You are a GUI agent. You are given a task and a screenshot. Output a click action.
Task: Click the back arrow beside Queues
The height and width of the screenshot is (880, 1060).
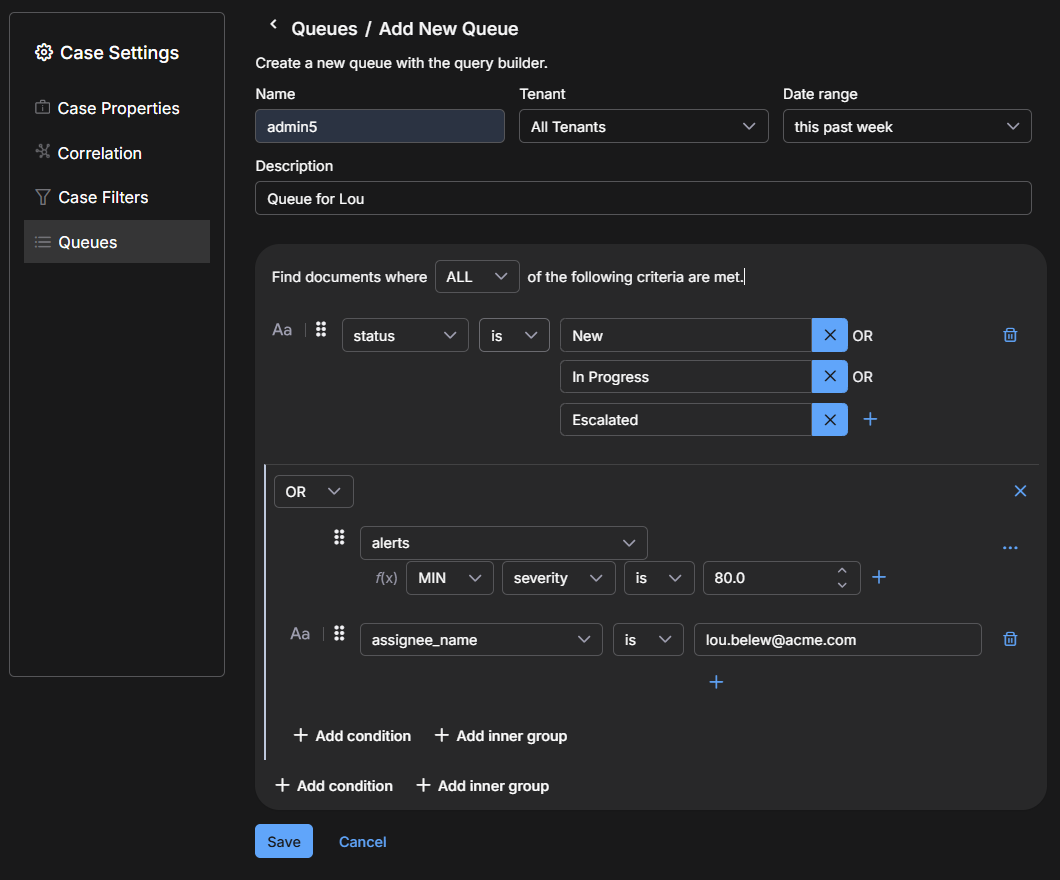pyautogui.click(x=273, y=26)
